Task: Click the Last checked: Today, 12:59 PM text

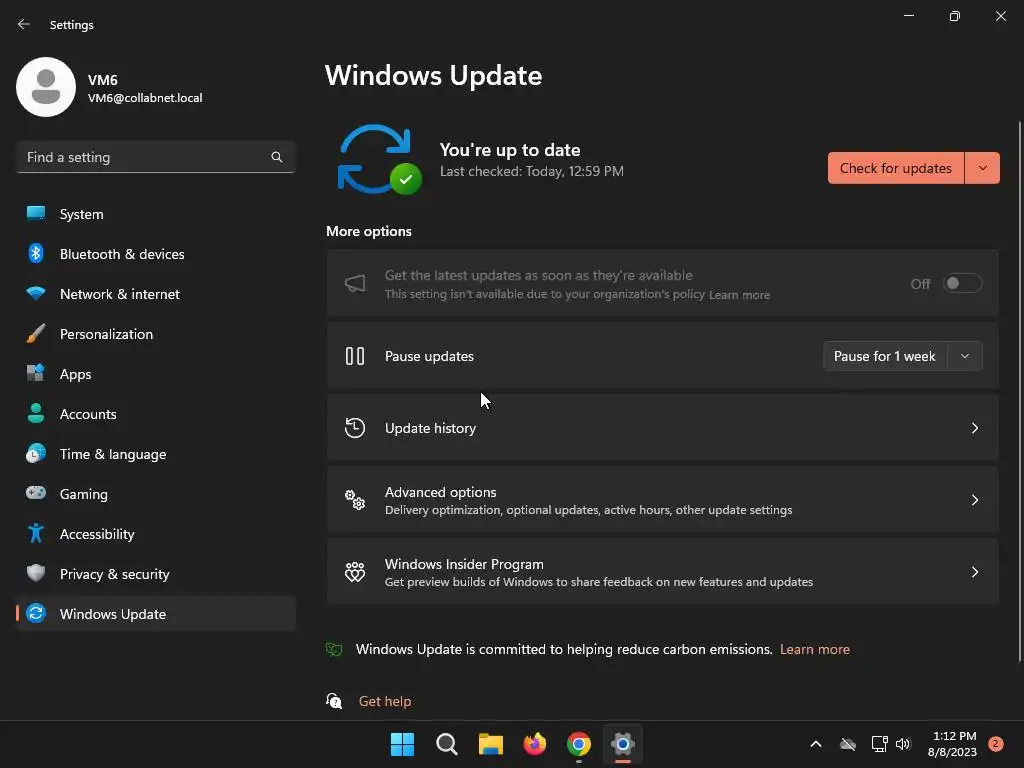Action: pos(532,171)
